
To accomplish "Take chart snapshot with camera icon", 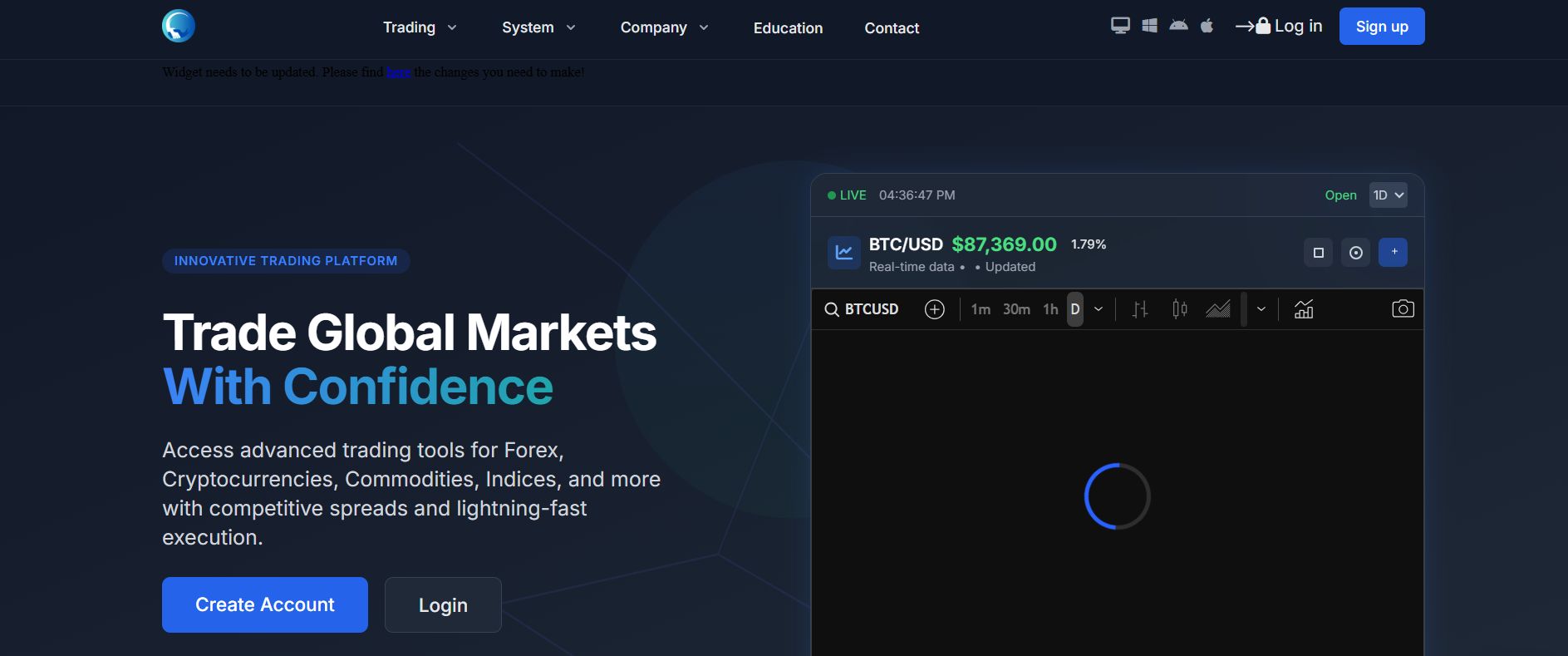I will point(1403,309).
